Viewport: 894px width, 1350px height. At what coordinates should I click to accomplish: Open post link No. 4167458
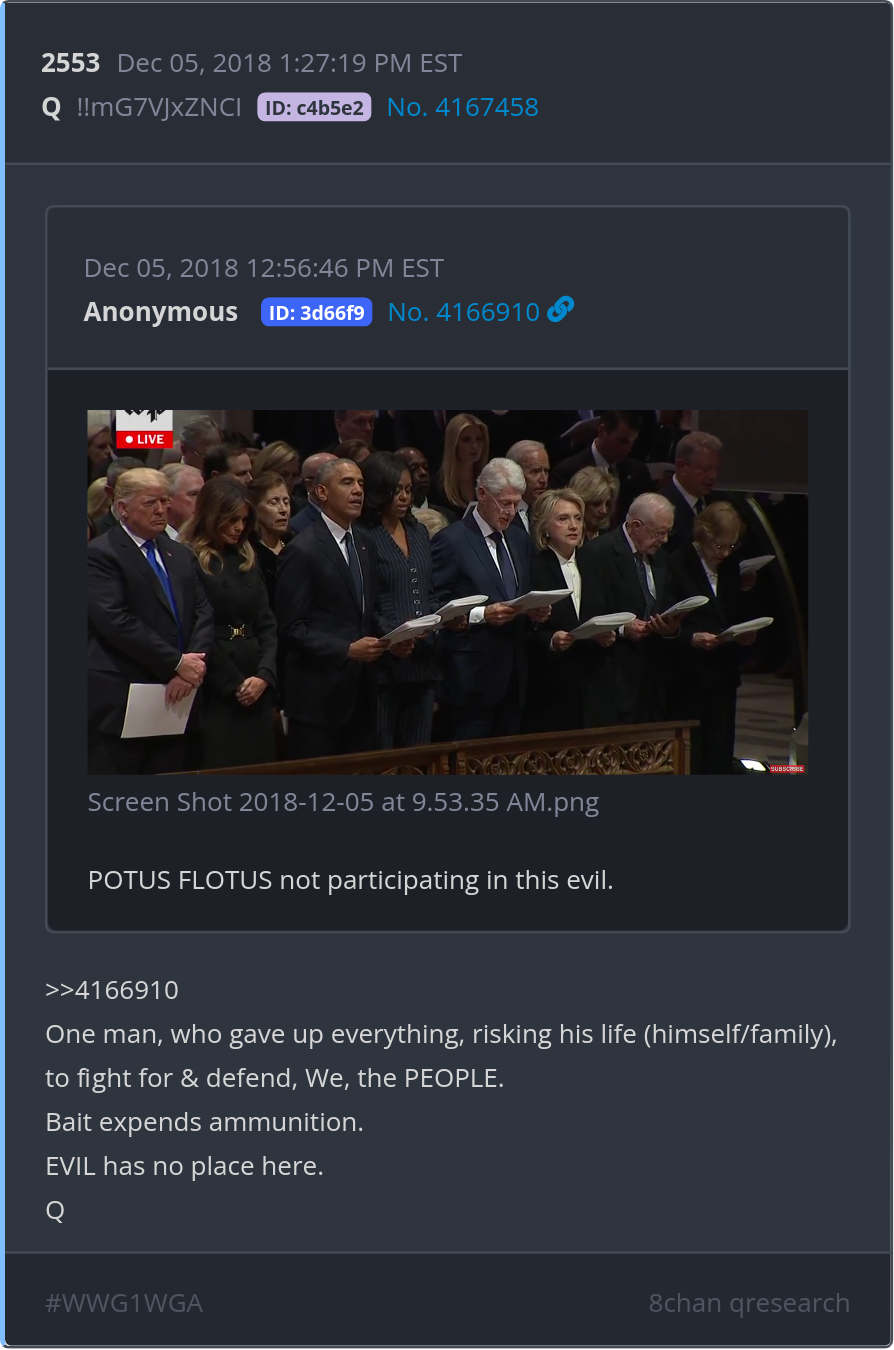pos(463,107)
